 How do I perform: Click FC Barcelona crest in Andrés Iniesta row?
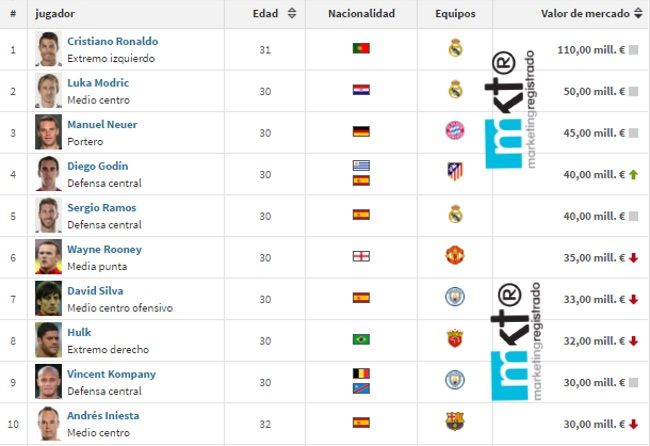click(x=455, y=421)
